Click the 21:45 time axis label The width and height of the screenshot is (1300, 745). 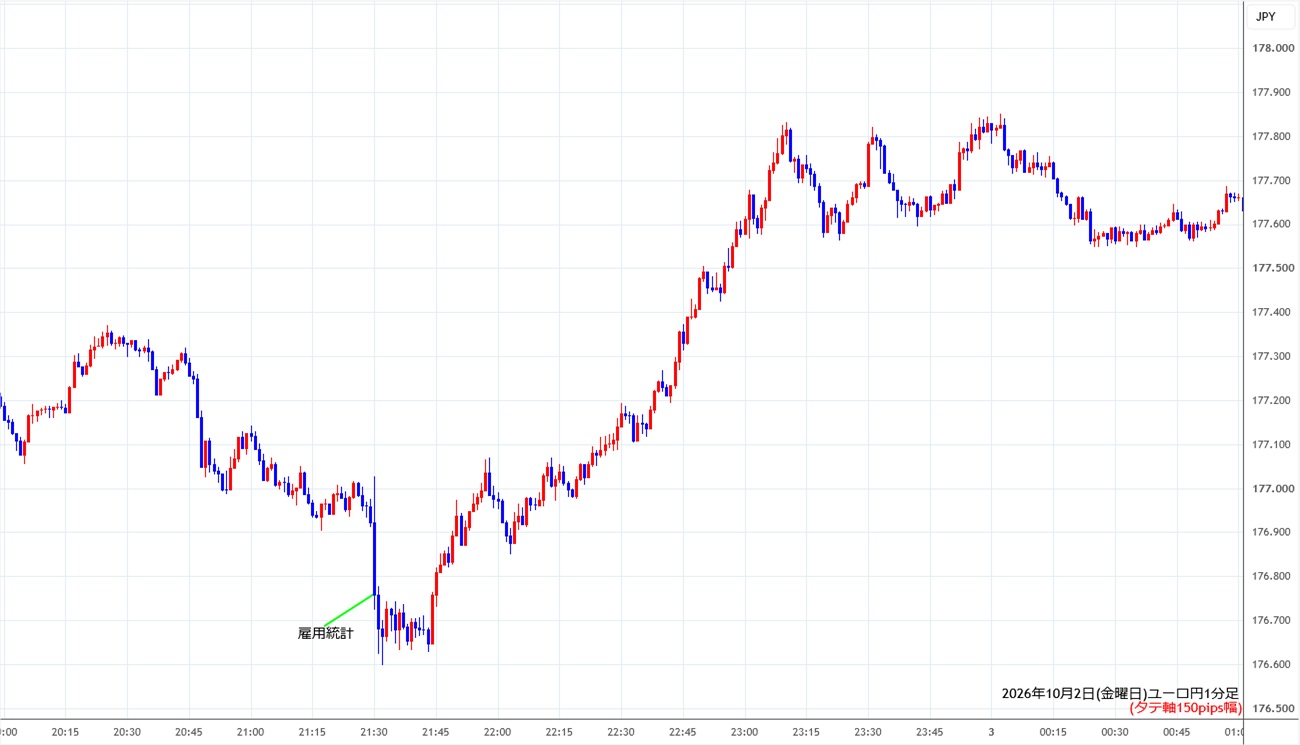pyautogui.click(x=436, y=732)
